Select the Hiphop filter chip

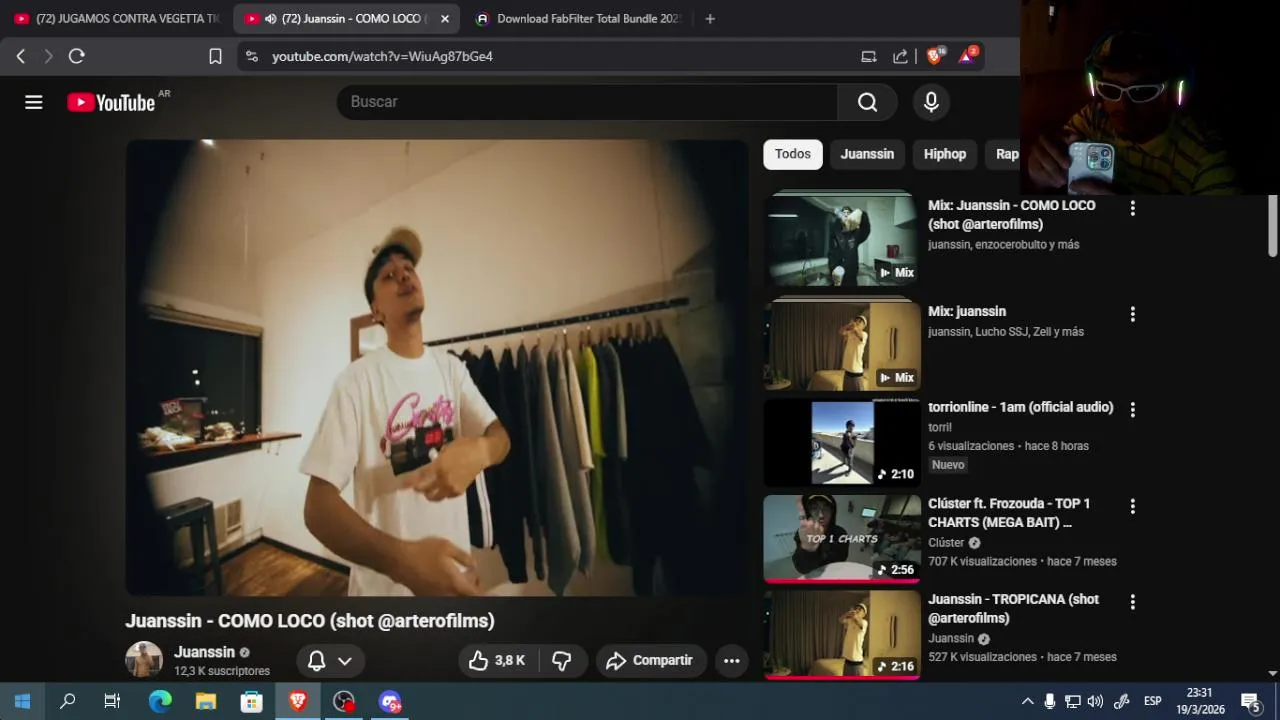(x=945, y=154)
